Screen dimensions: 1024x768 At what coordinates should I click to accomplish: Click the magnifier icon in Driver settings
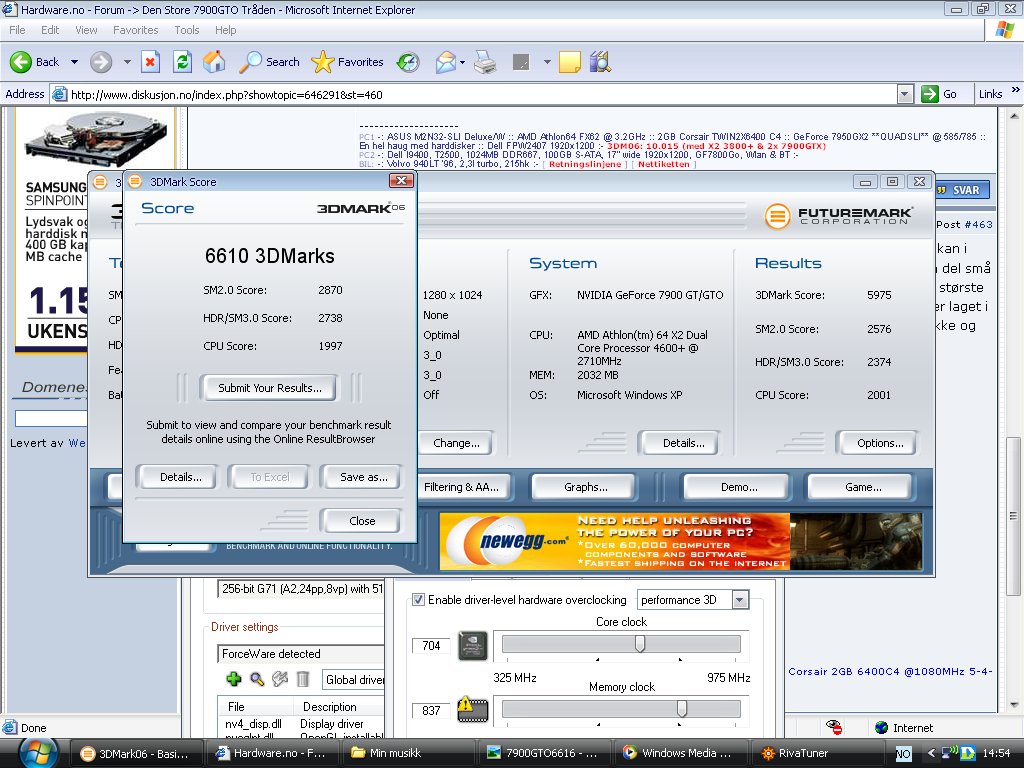click(257, 679)
